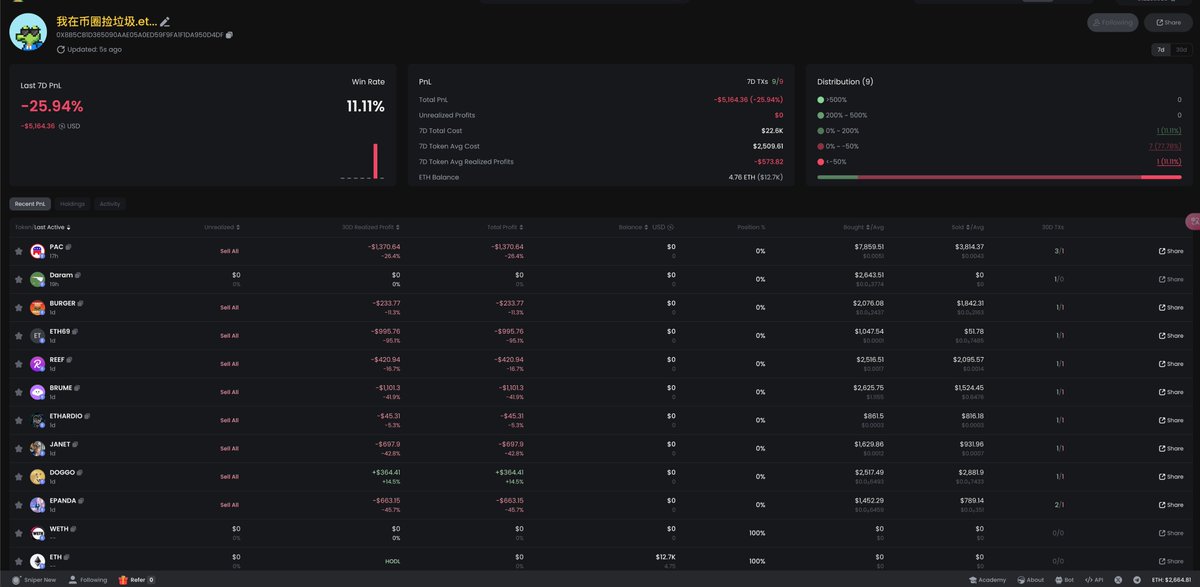
Task: Switch to the Holdings tab
Action: point(73,204)
